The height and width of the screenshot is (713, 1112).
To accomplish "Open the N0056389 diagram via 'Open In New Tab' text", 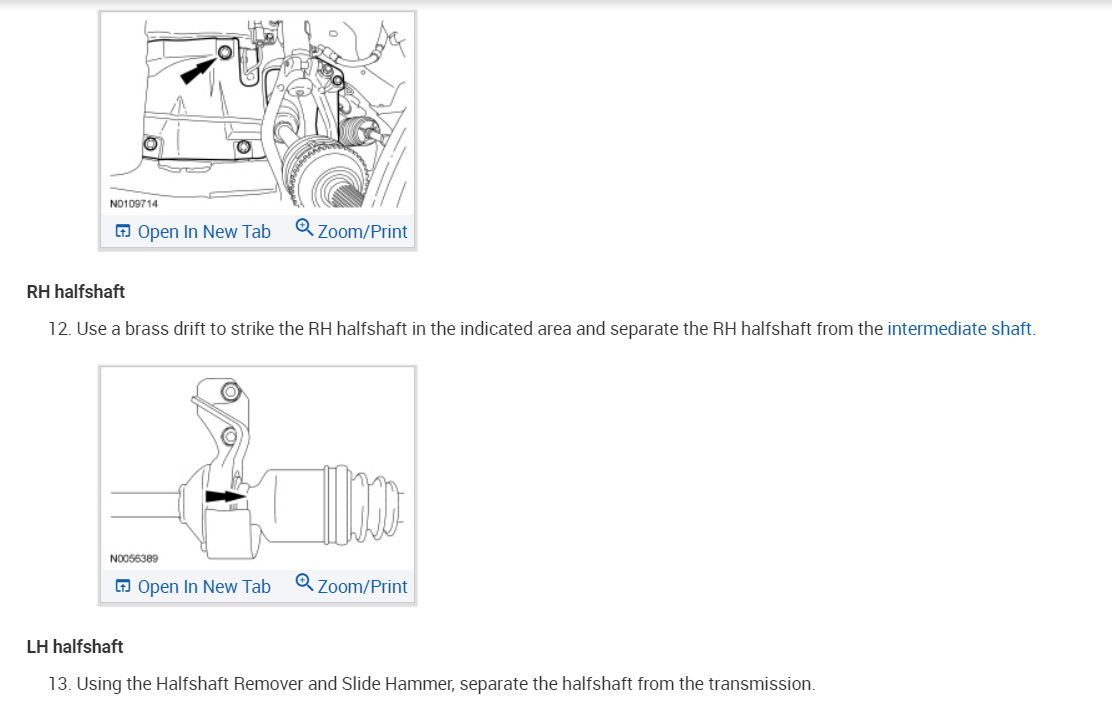I will tap(204, 587).
